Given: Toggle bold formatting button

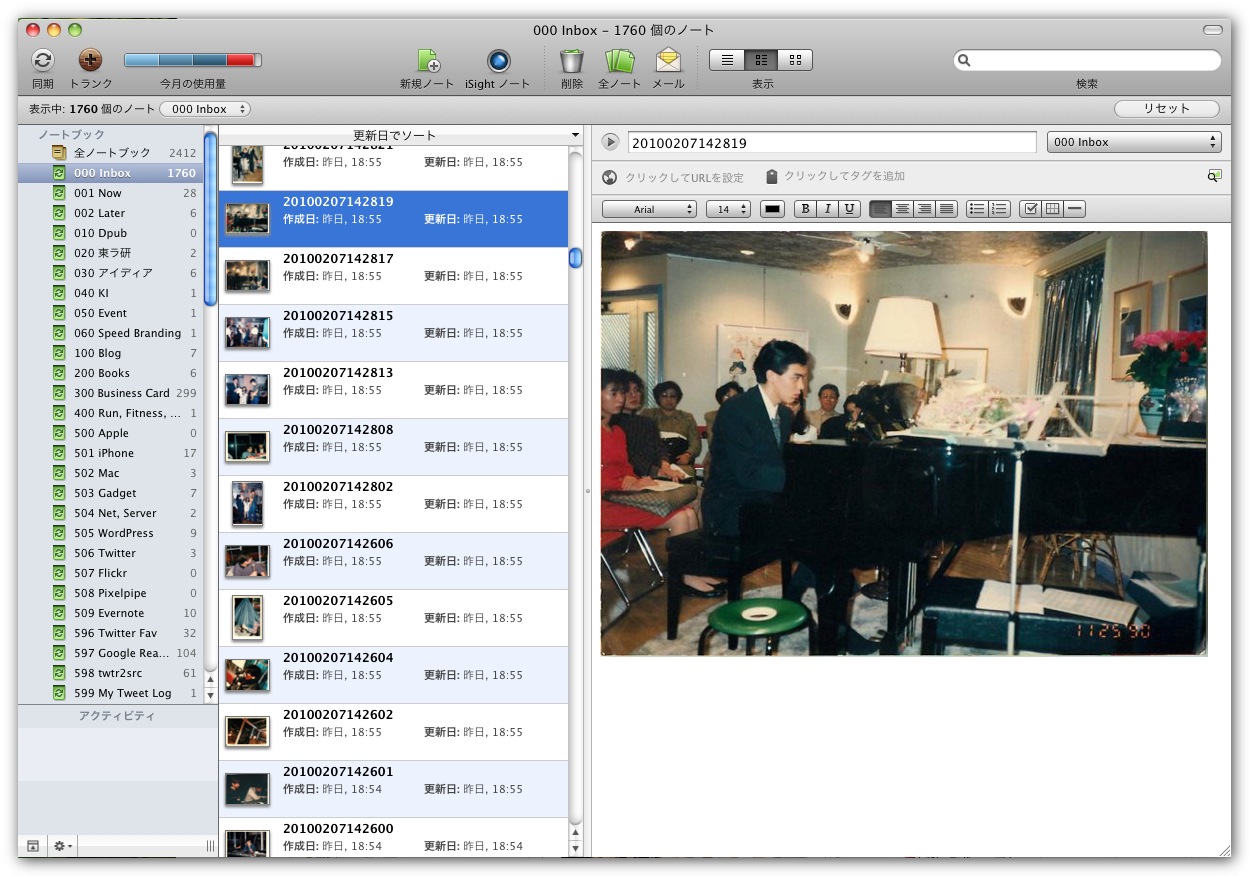Looking at the screenshot, I should 805,209.
